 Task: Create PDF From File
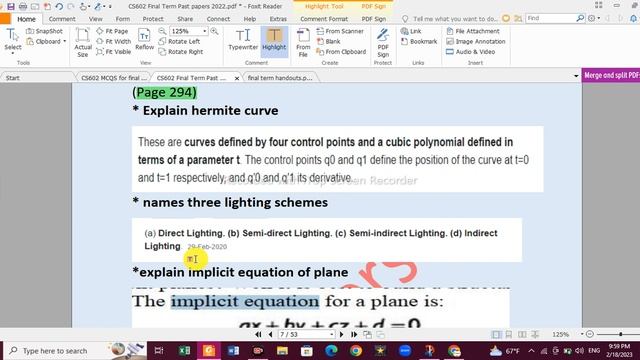303,42
